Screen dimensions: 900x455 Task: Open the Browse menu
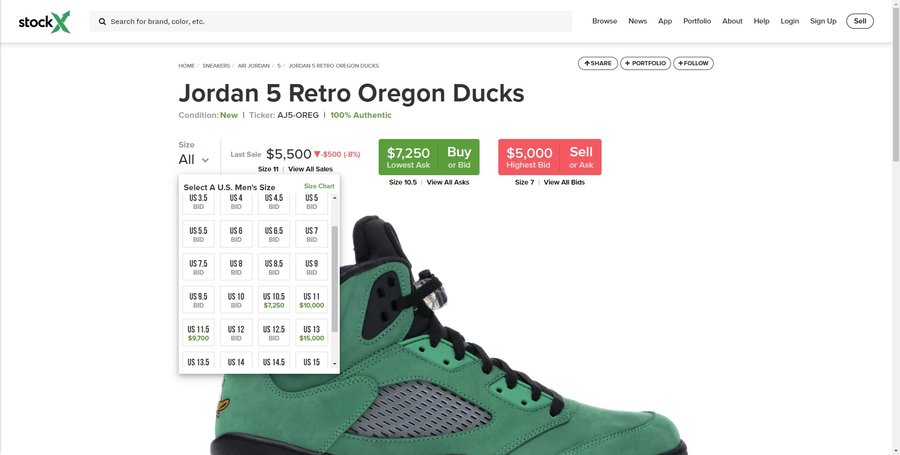pyautogui.click(x=604, y=21)
